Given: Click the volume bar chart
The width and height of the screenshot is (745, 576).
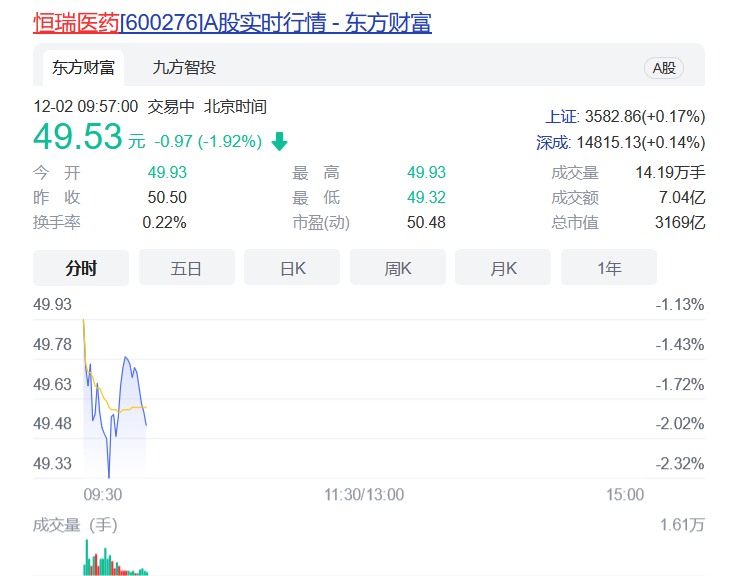Looking at the screenshot, I should pyautogui.click(x=115, y=557).
